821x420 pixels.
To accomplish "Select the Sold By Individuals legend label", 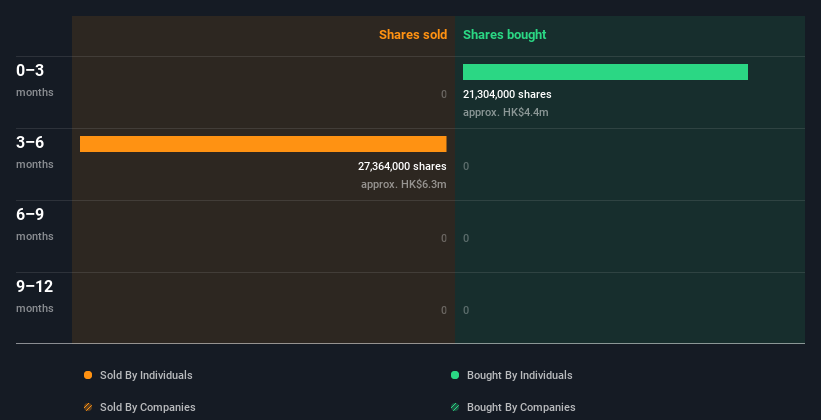I will pos(146,375).
